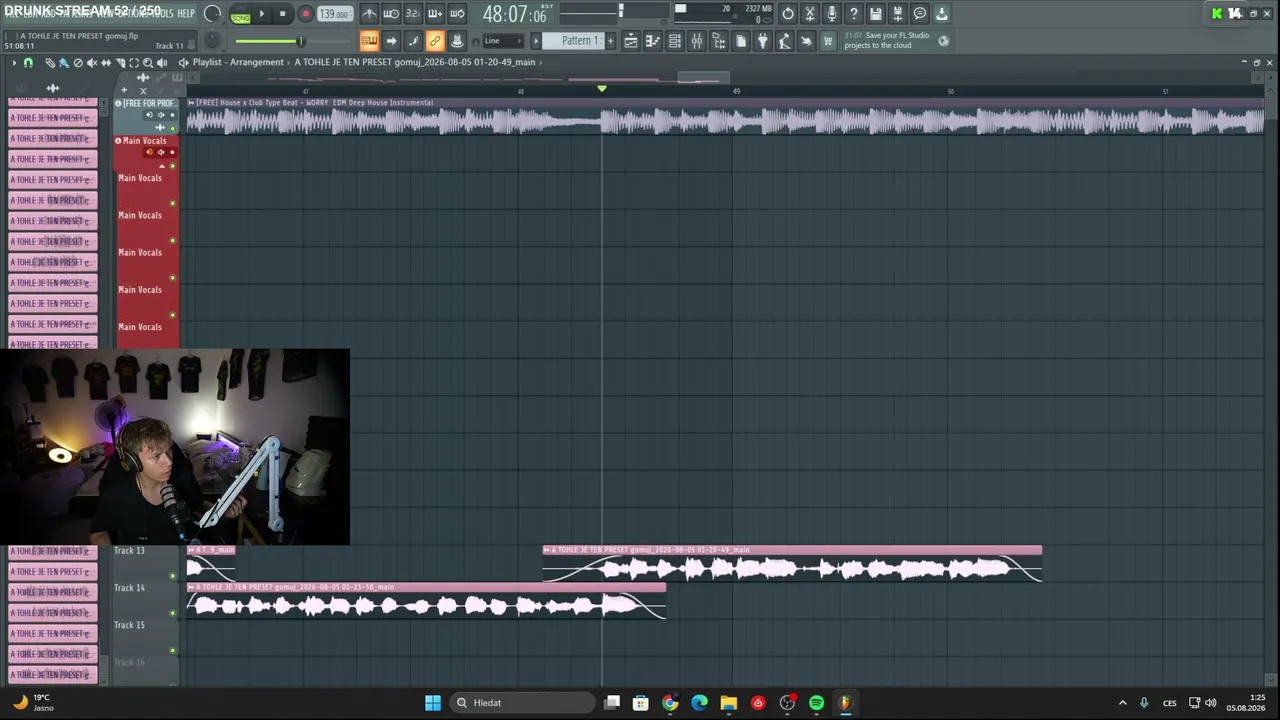Toggle the playlist magnet snap icon
Viewport: 1280px width, 720px height.
click(28, 63)
